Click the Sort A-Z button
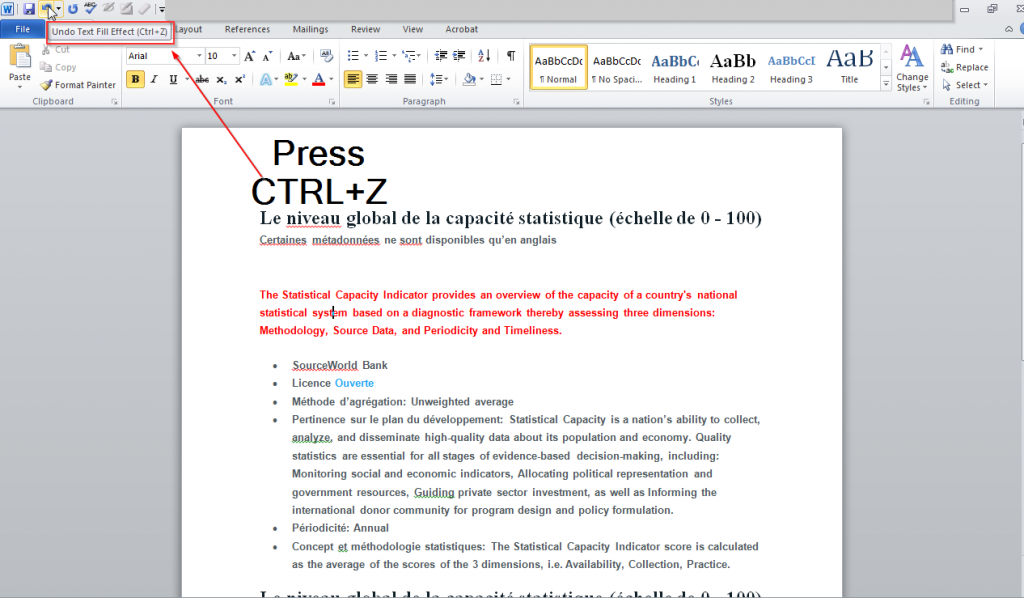Screen dimensions: 1024x598 point(484,56)
